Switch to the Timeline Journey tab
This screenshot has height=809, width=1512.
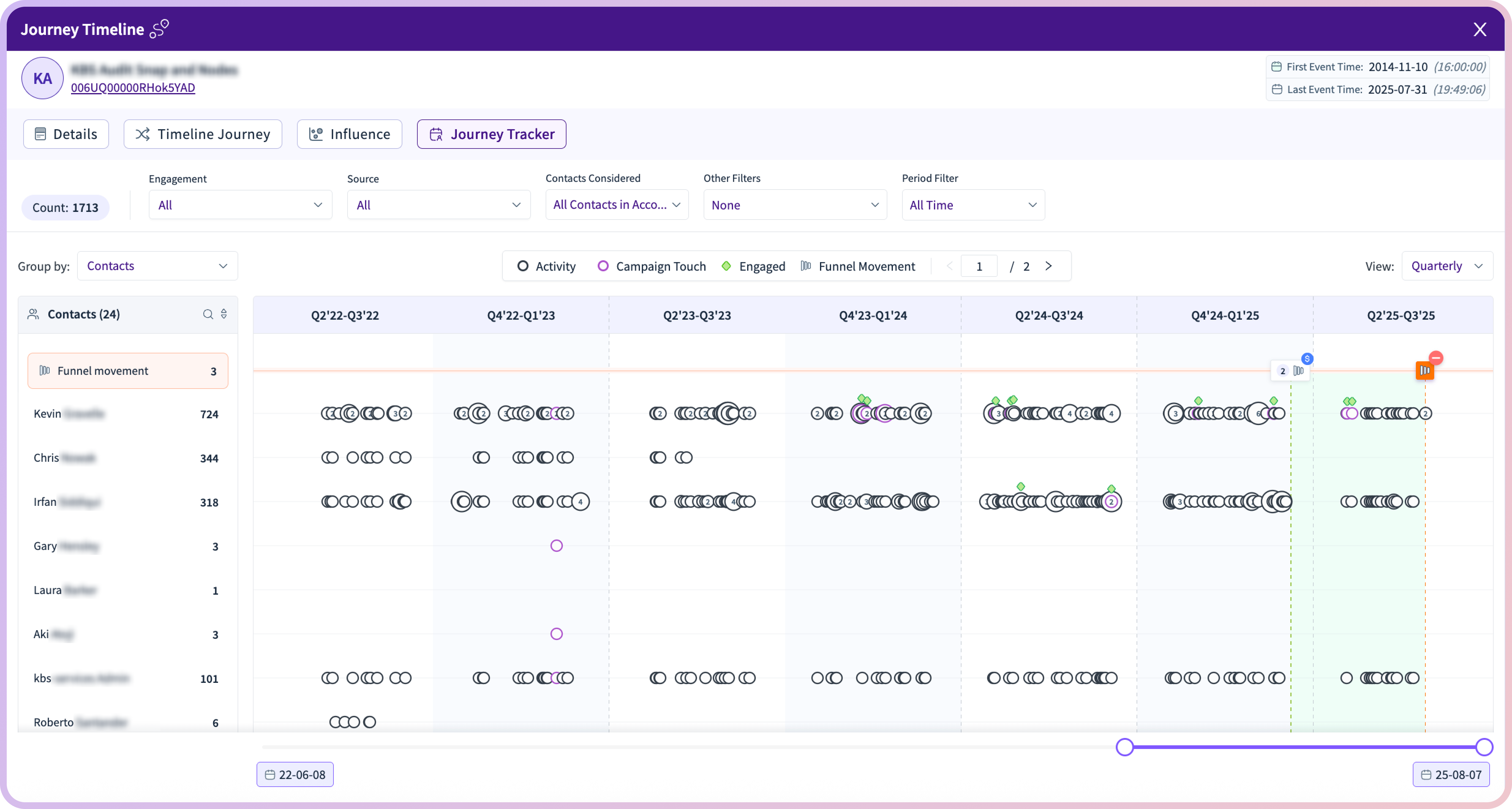202,134
